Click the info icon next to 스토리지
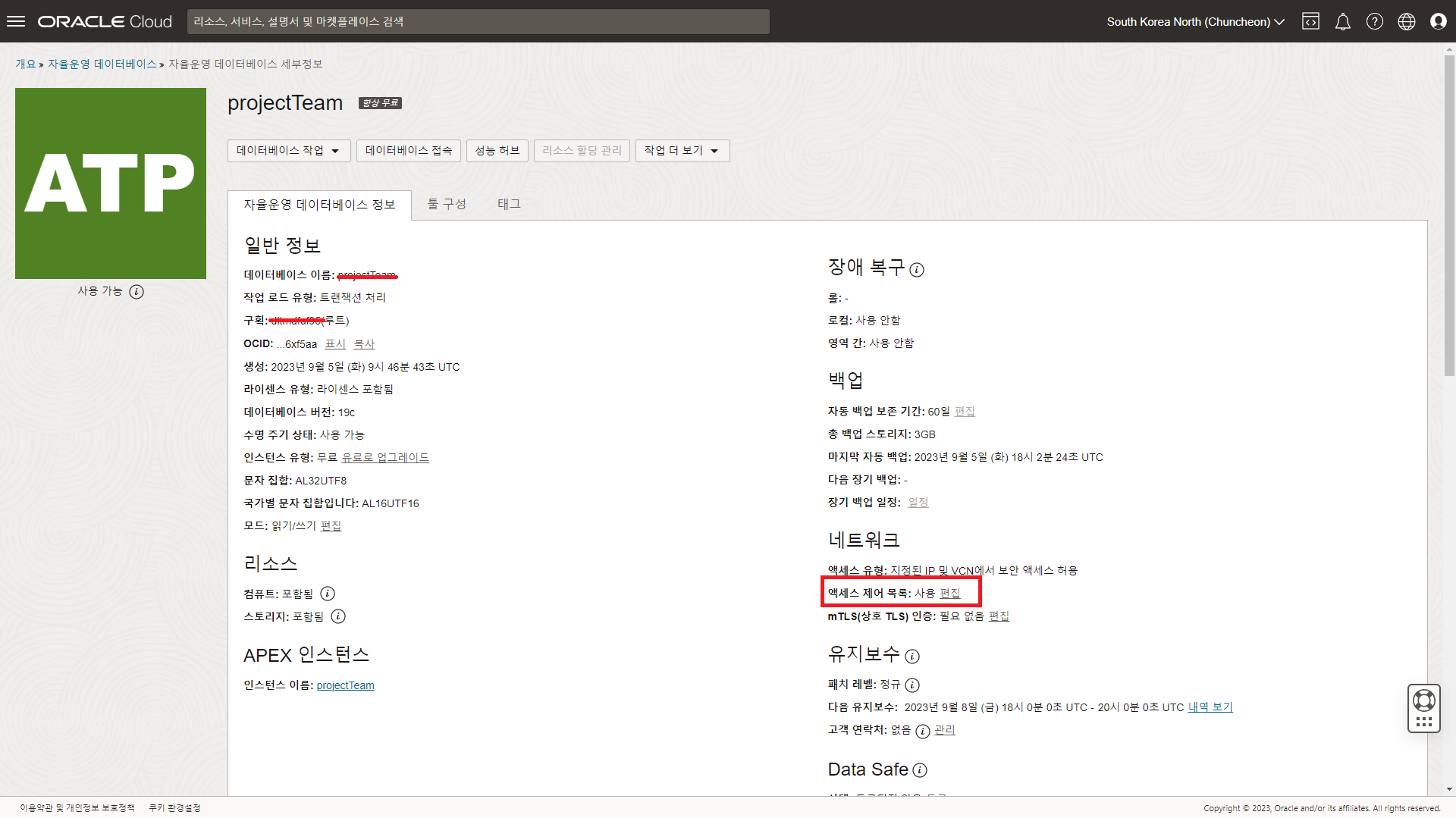This screenshot has width=1456, height=818. point(338,616)
